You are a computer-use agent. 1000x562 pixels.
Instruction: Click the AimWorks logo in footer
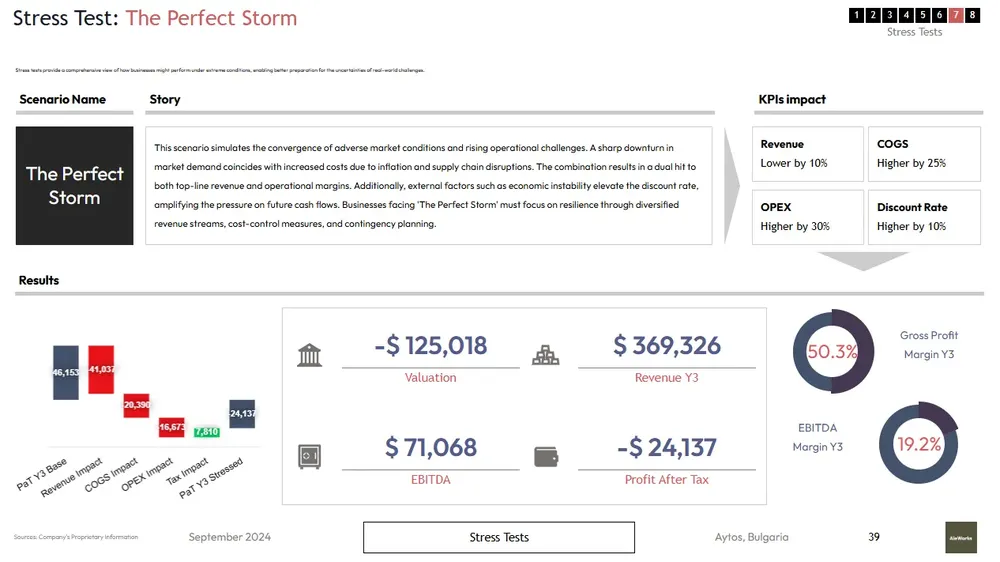tap(960, 537)
